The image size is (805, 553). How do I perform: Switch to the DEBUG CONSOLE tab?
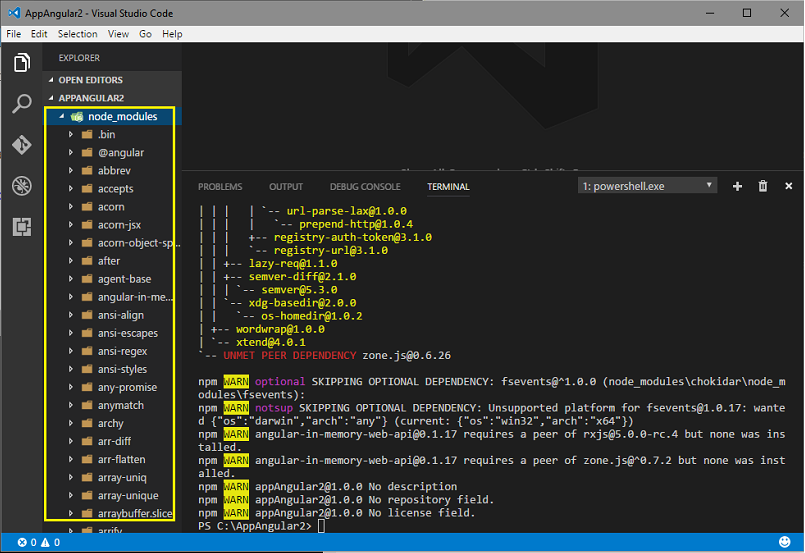[365, 187]
